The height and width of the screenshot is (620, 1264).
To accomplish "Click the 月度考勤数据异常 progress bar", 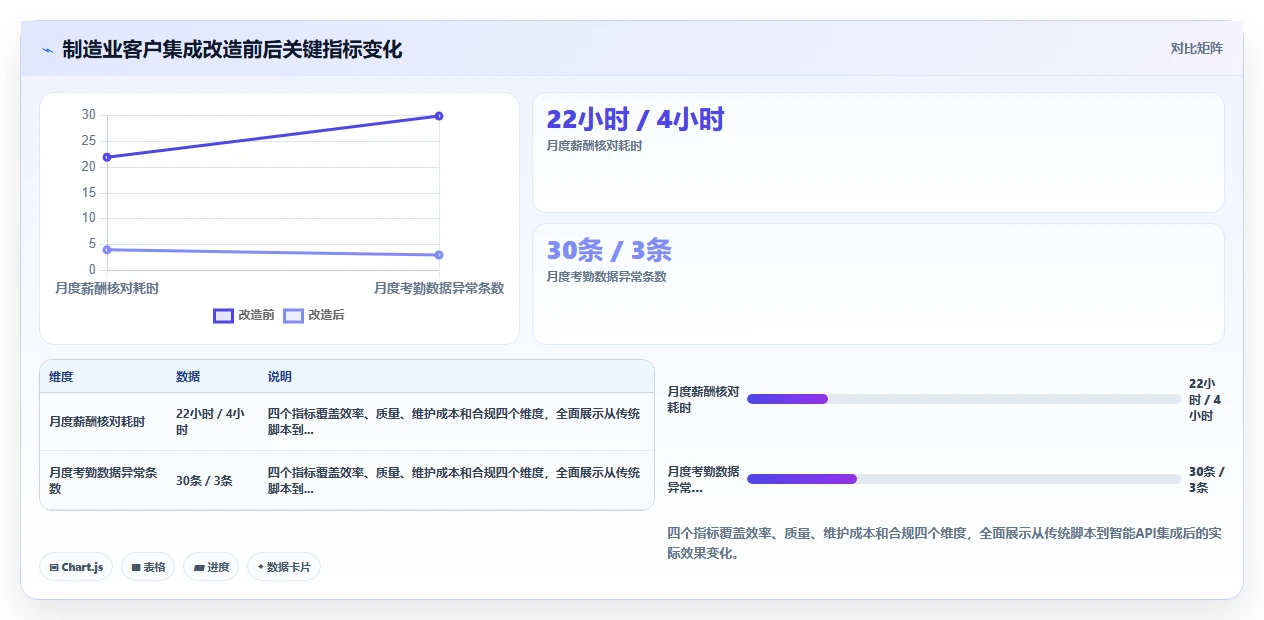I will click(964, 479).
